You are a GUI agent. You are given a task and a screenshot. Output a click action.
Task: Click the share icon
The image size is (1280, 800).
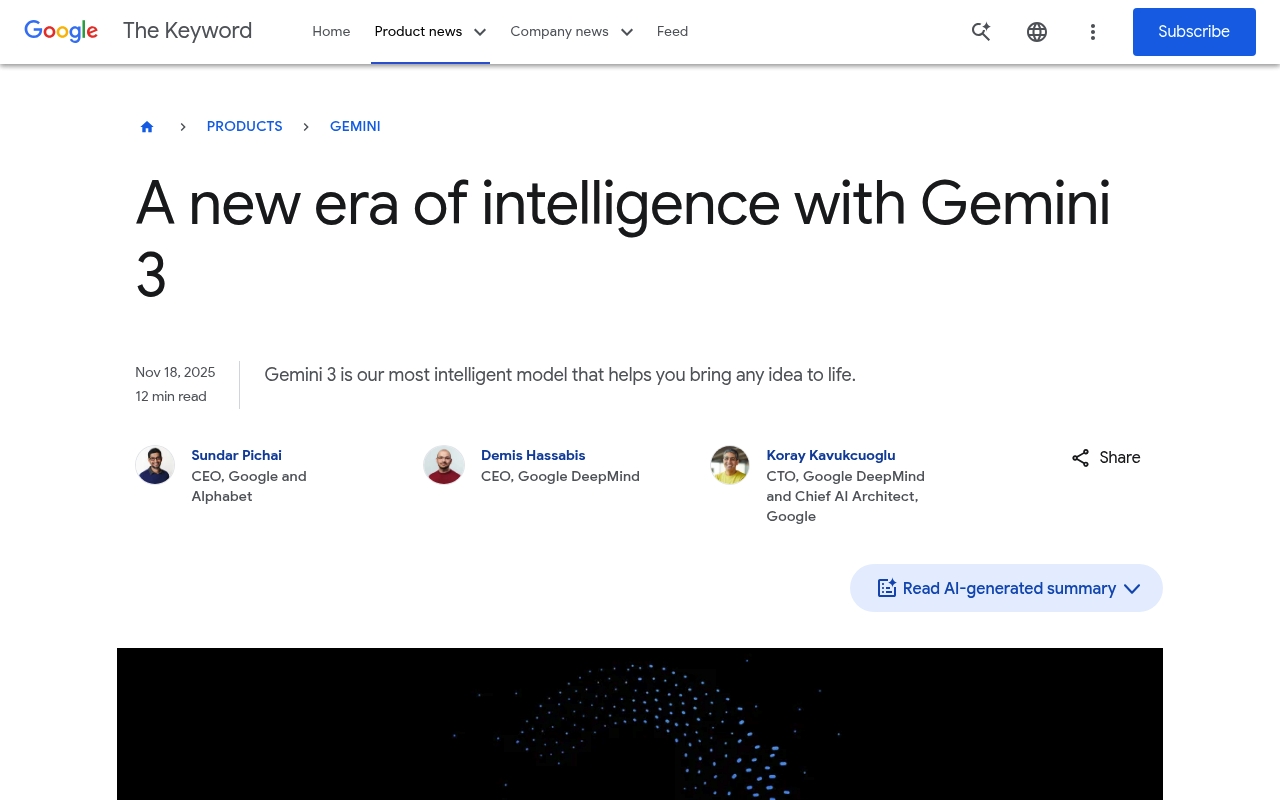pyautogui.click(x=1081, y=458)
